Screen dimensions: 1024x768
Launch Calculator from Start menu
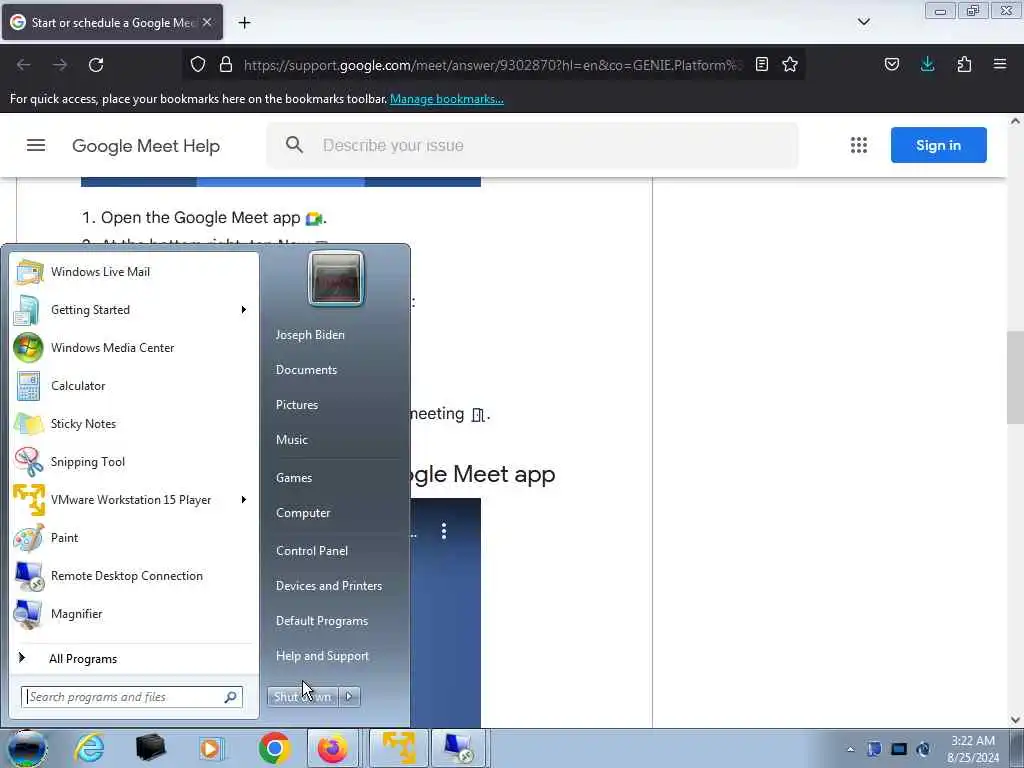tap(134, 385)
